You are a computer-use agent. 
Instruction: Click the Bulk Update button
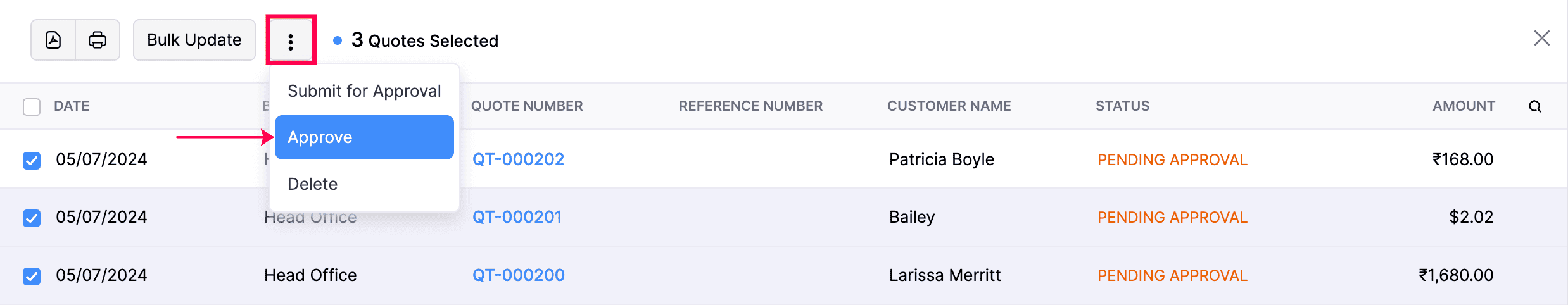point(194,40)
